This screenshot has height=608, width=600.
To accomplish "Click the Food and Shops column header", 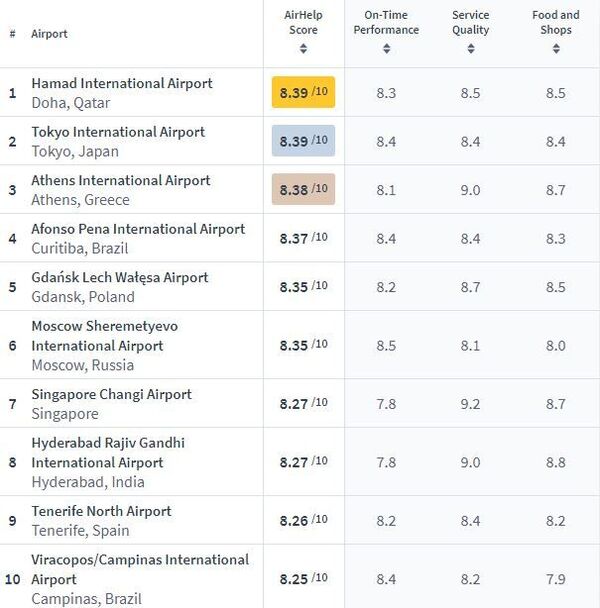I will (x=556, y=23).
